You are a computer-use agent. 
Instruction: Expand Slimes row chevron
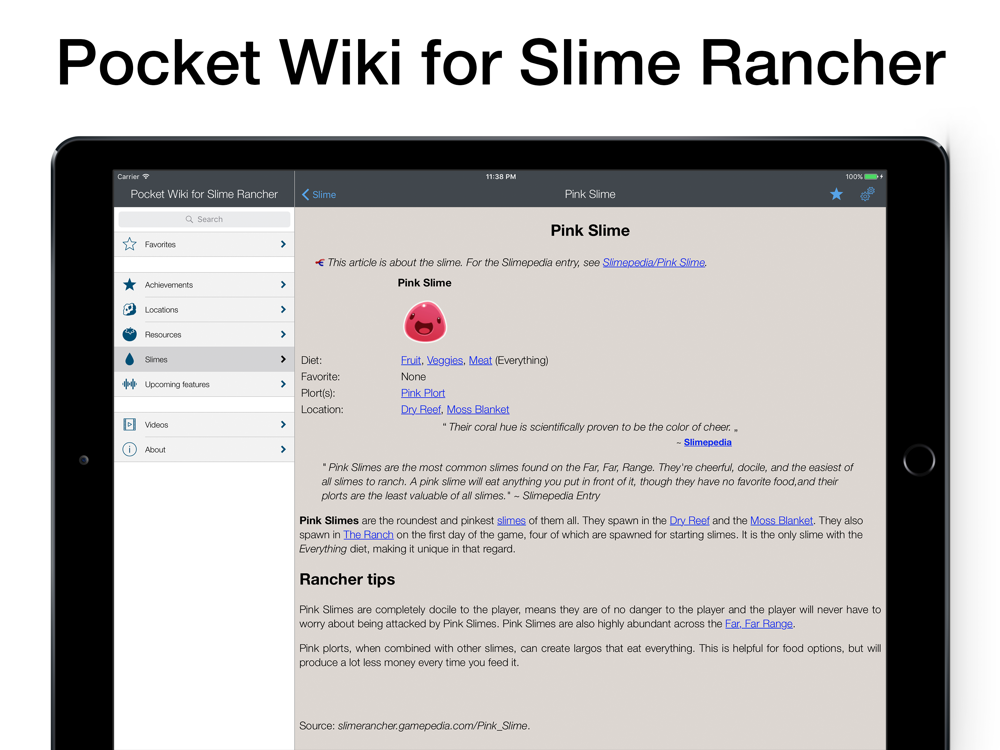[283, 360]
